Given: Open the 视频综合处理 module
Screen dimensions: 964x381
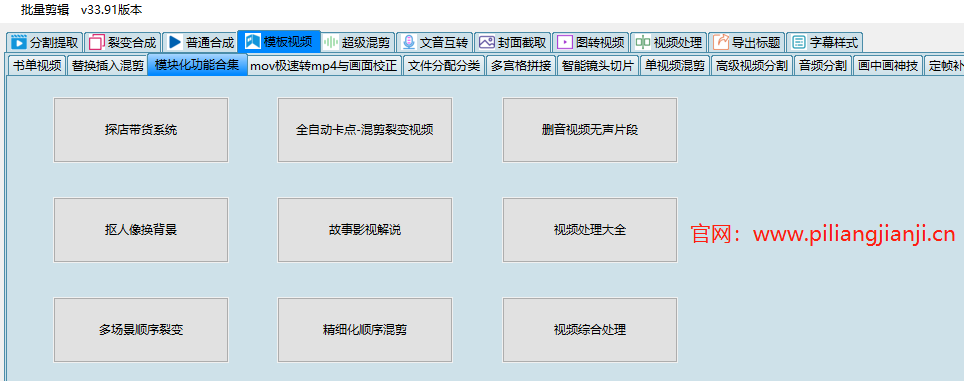Looking at the screenshot, I should pyautogui.click(x=590, y=330).
